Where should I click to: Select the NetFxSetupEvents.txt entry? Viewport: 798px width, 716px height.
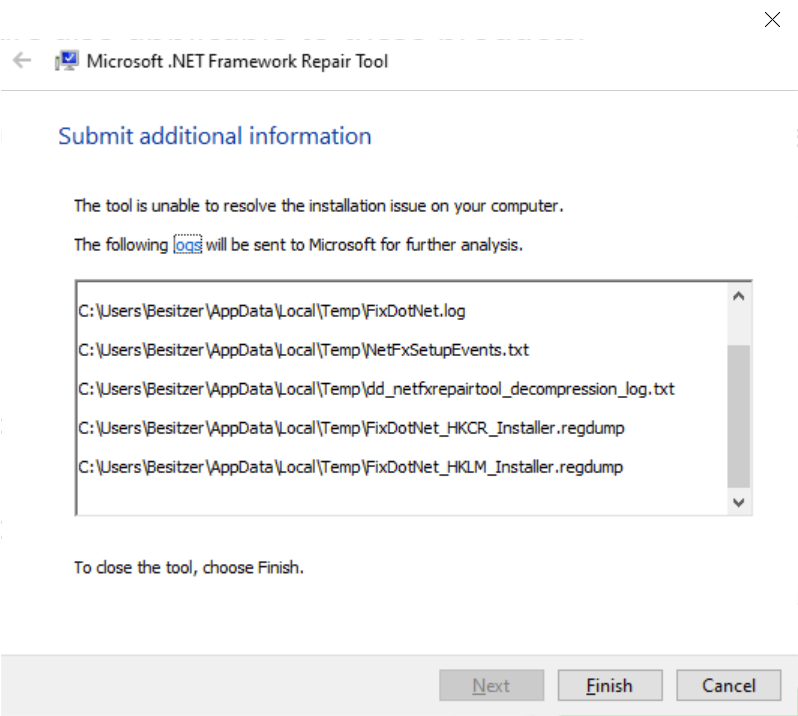pos(303,350)
